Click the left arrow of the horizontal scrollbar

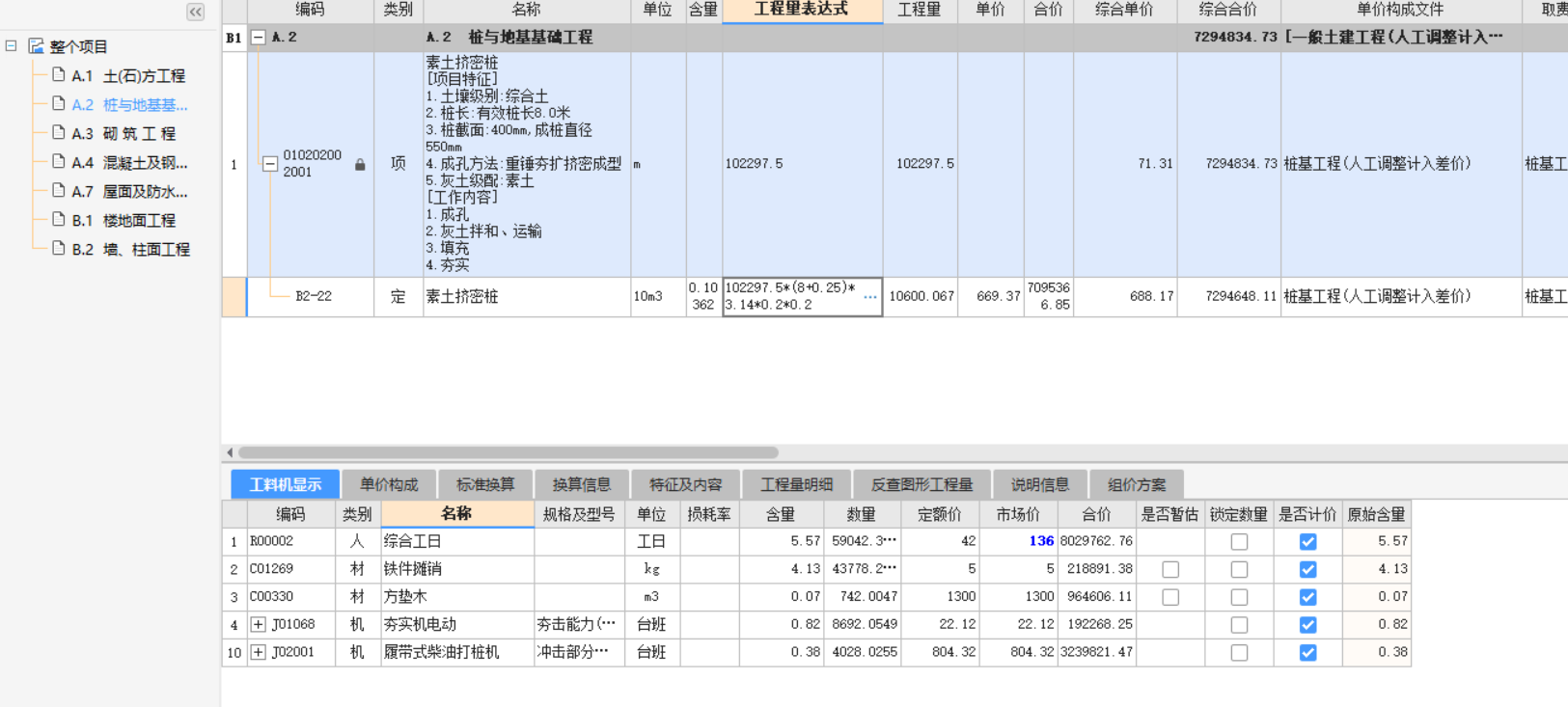pos(230,452)
